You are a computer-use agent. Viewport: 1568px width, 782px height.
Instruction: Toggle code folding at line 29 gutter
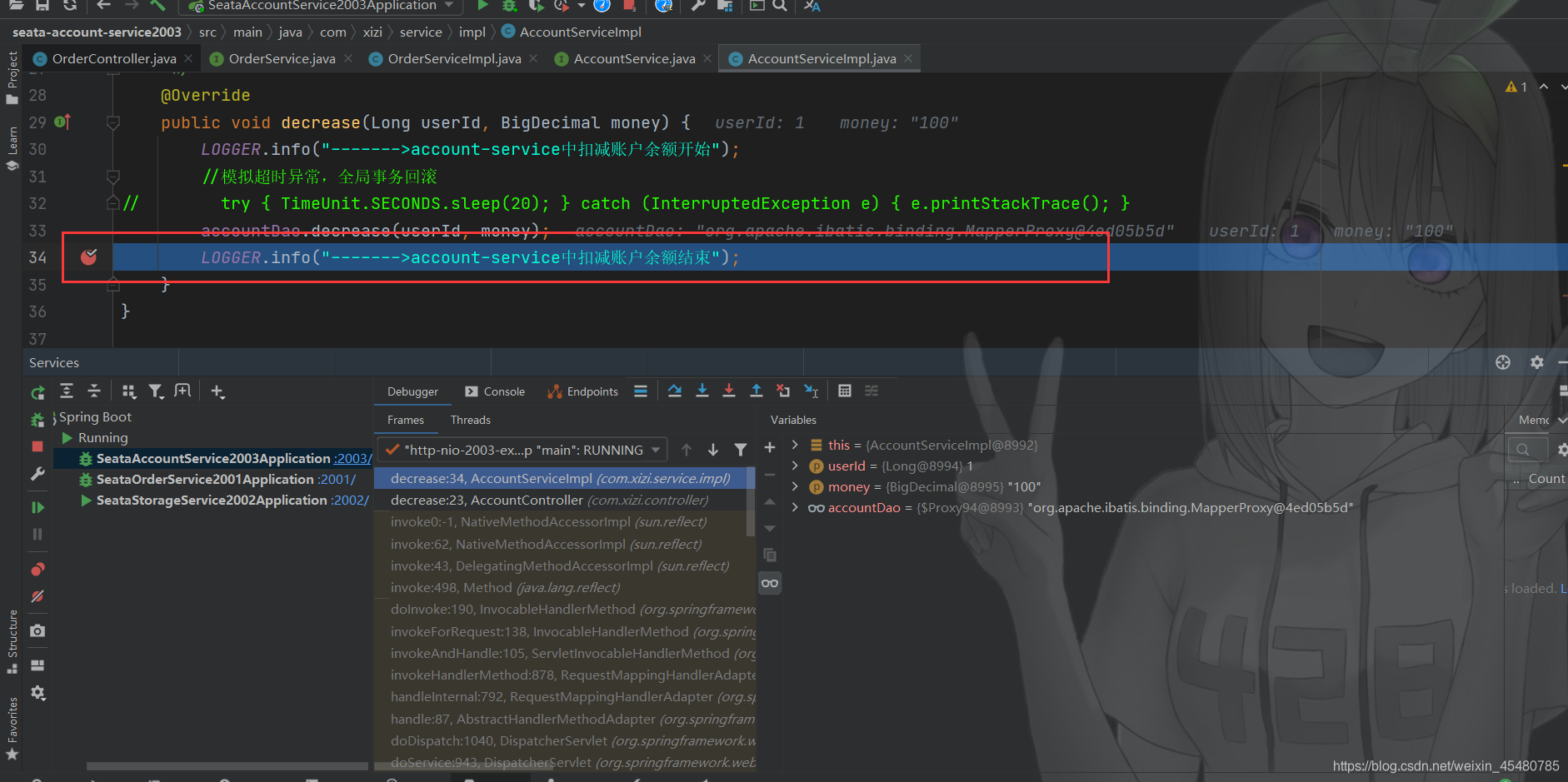tap(113, 122)
